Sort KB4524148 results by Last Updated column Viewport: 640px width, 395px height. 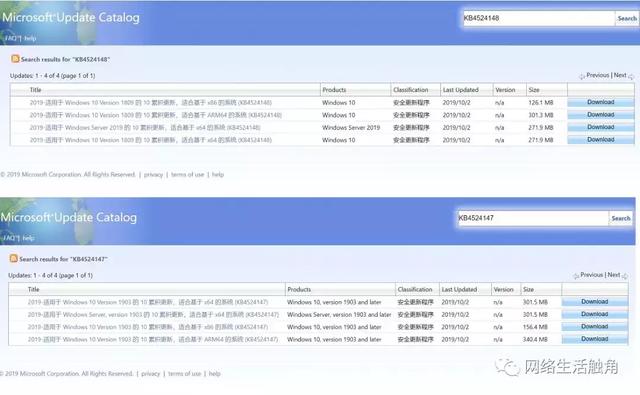pyautogui.click(x=461, y=90)
